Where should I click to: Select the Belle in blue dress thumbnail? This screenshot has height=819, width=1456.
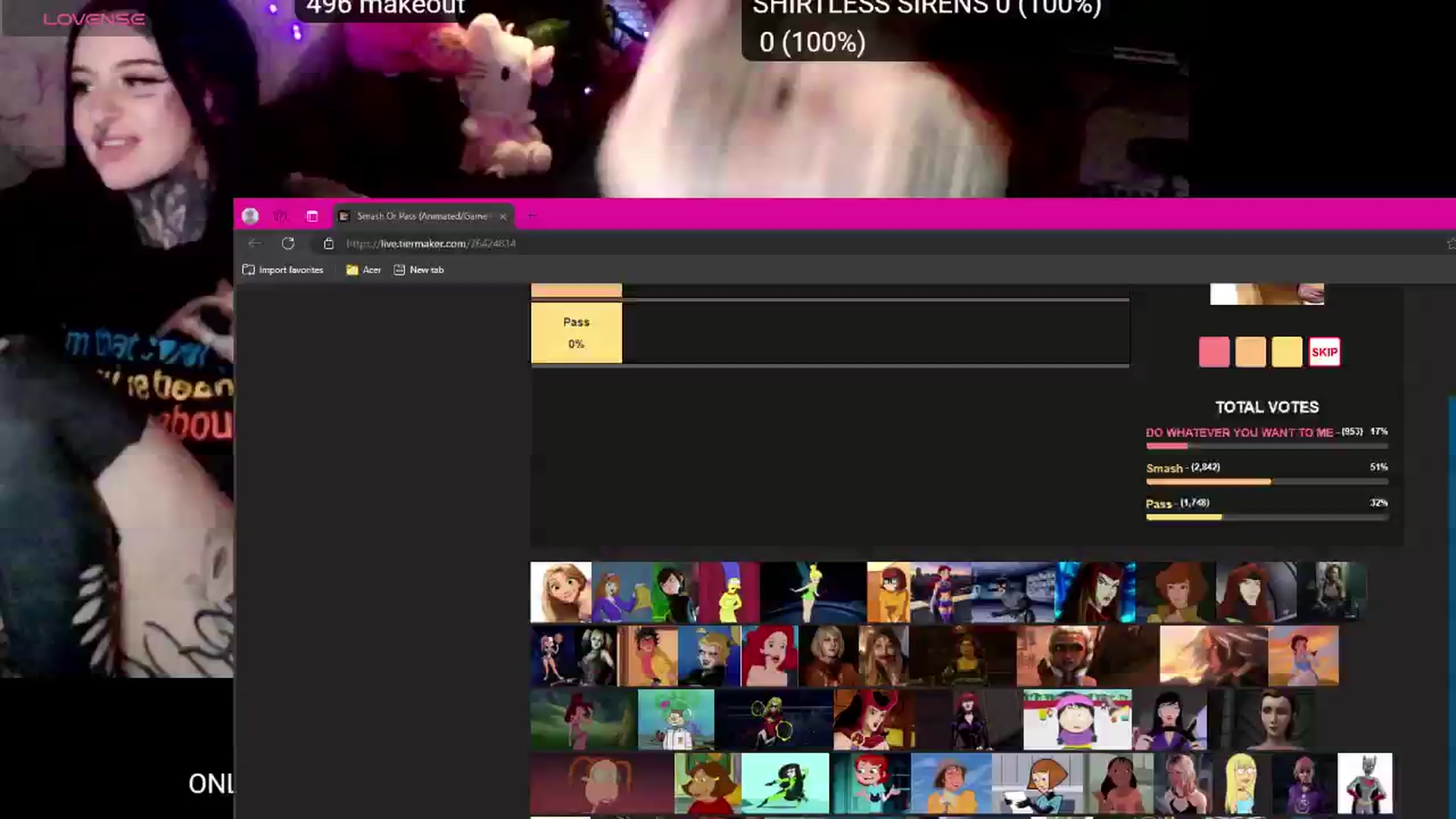point(1303,656)
